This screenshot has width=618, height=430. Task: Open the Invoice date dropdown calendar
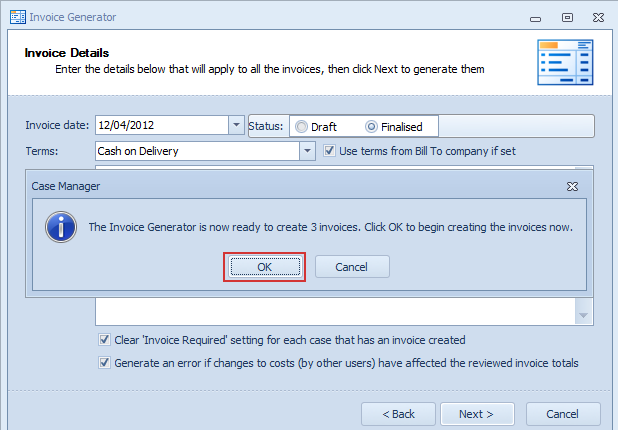(x=236, y=125)
